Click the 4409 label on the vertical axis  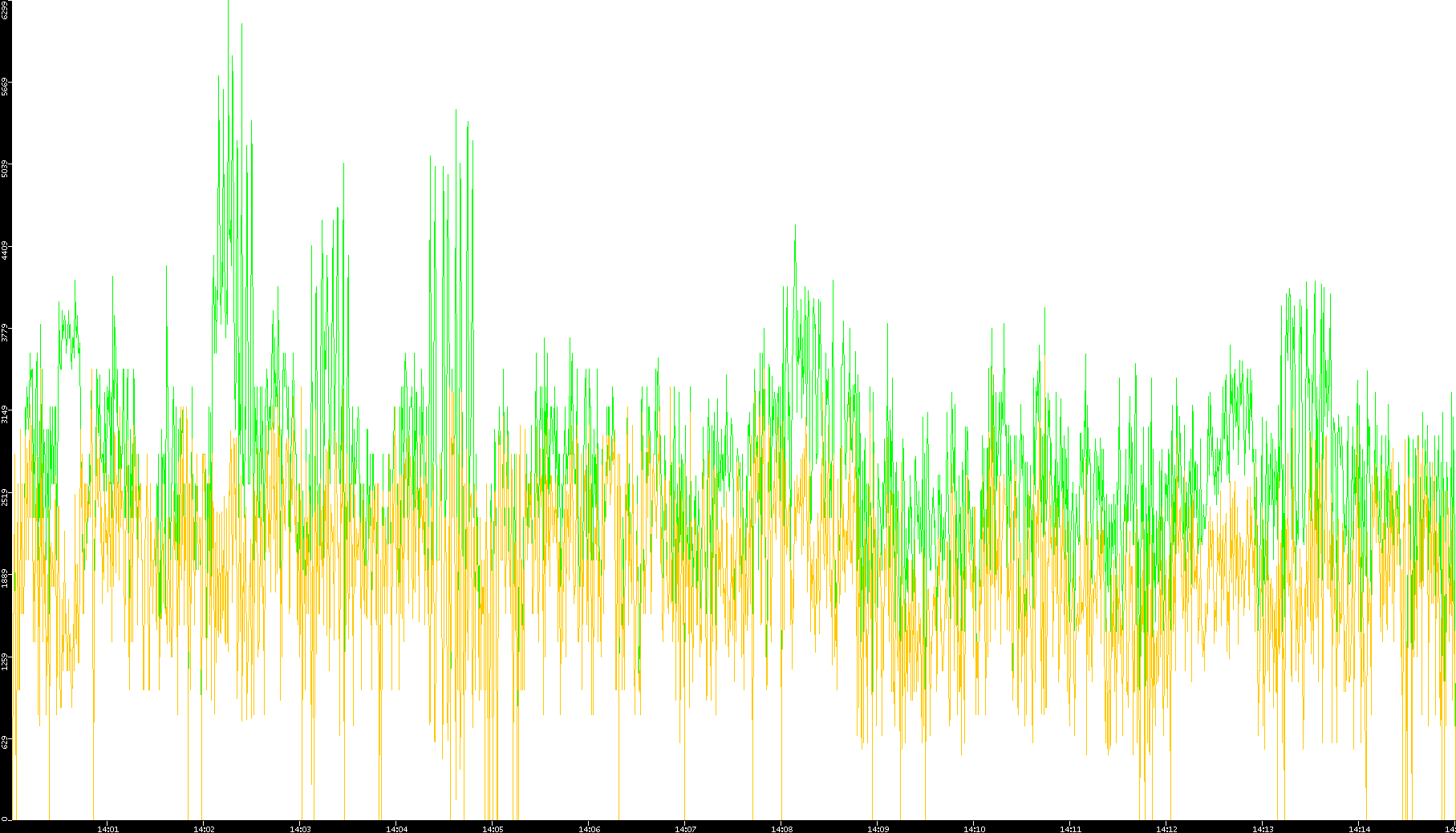[x=6, y=250]
